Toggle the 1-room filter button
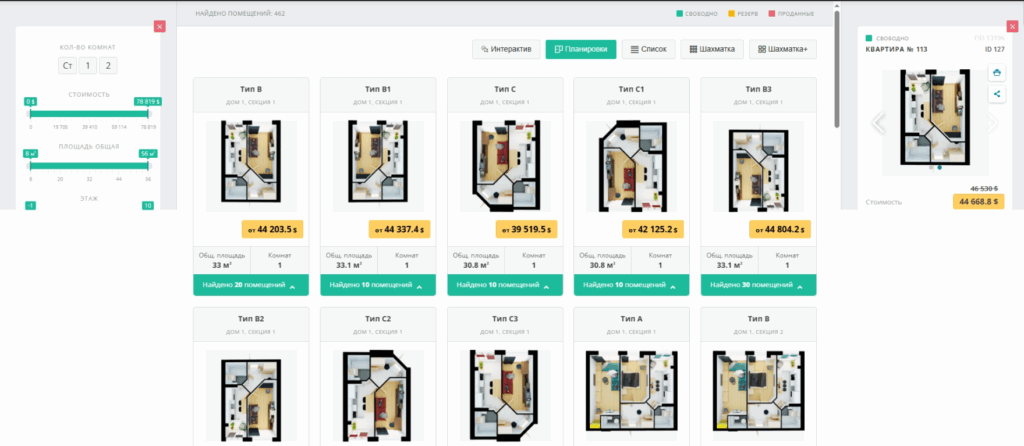The width and height of the screenshot is (1024, 446). pos(88,66)
